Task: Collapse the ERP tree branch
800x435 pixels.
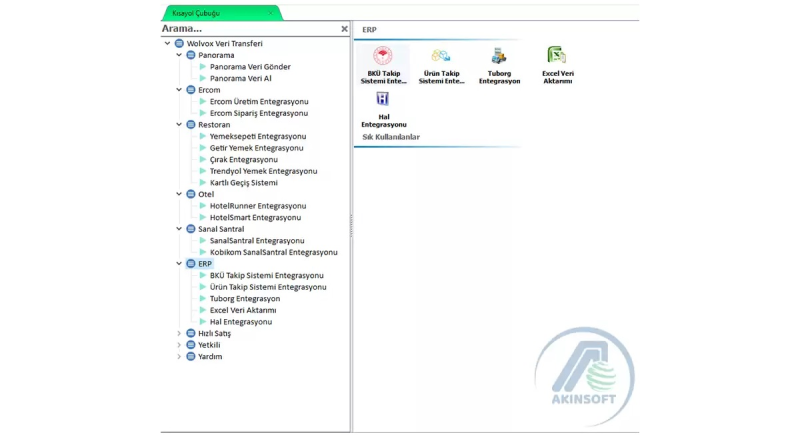Action: tap(179, 264)
